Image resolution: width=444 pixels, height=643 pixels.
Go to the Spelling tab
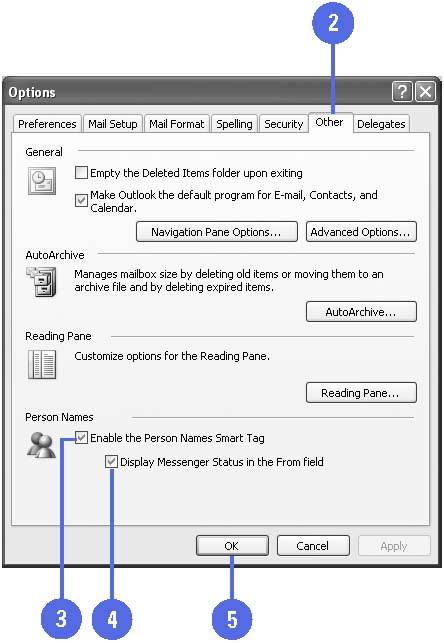(234, 124)
